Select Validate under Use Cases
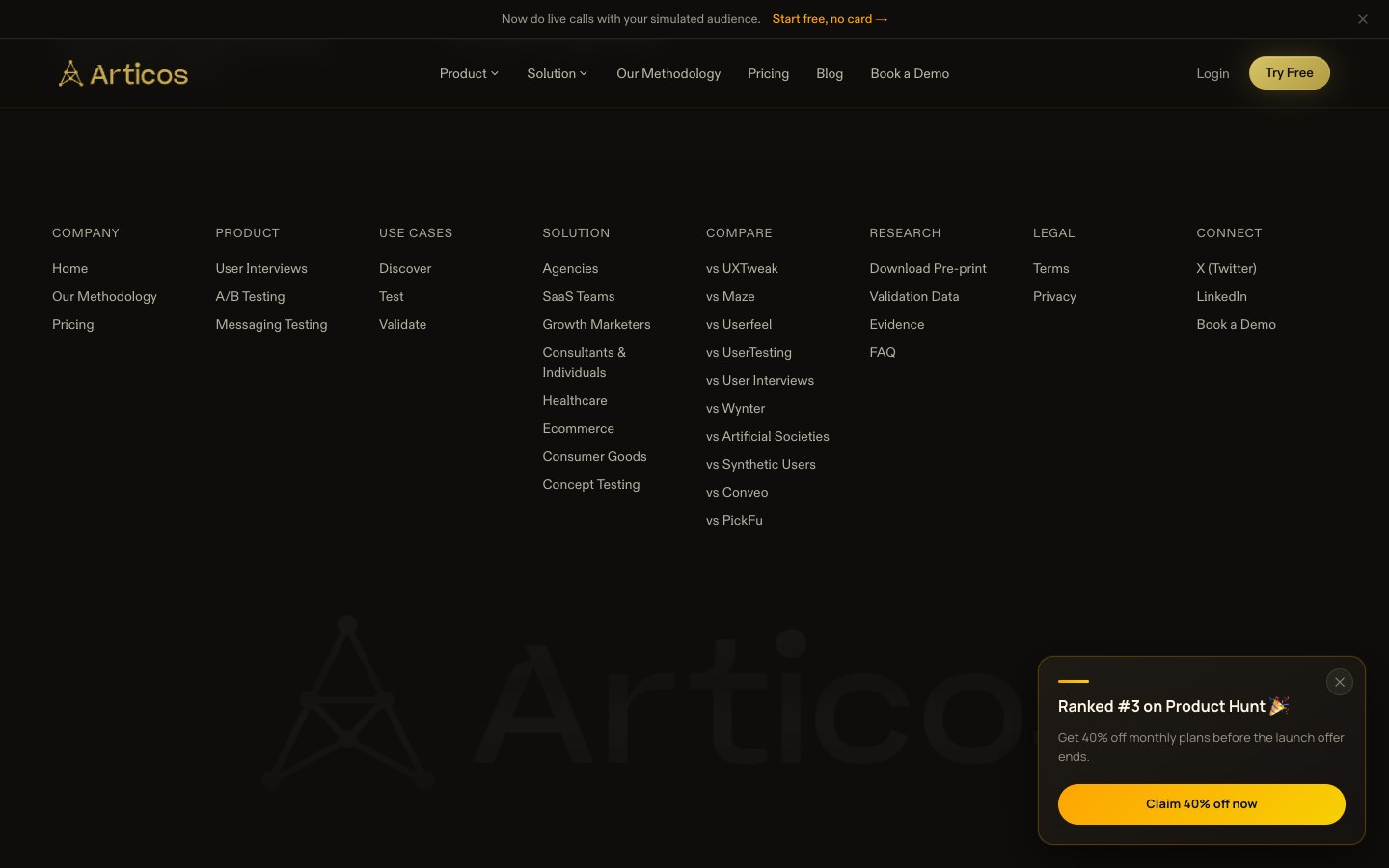1389x868 pixels. 402,324
